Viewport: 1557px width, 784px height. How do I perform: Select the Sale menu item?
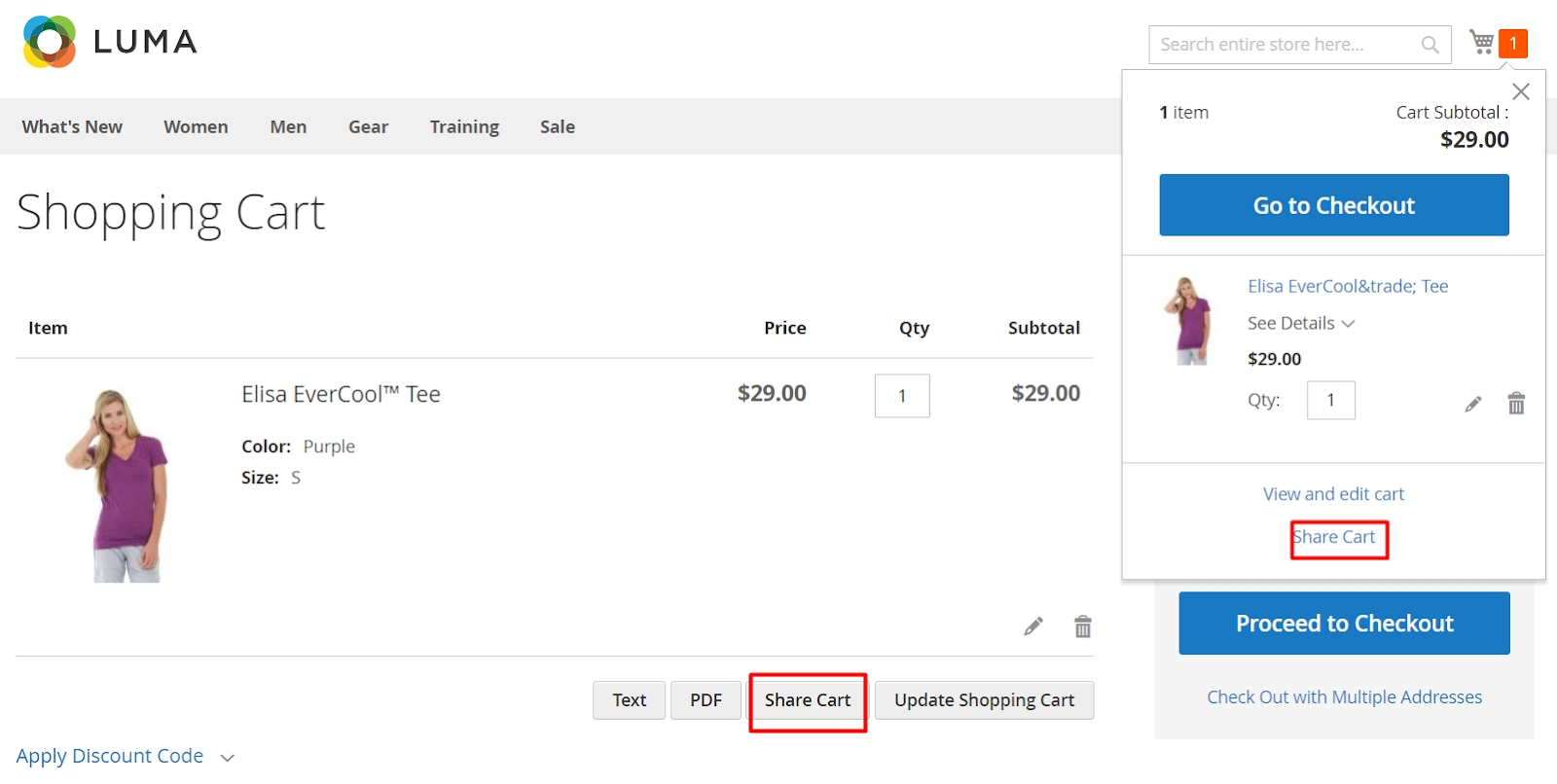pyautogui.click(x=558, y=126)
